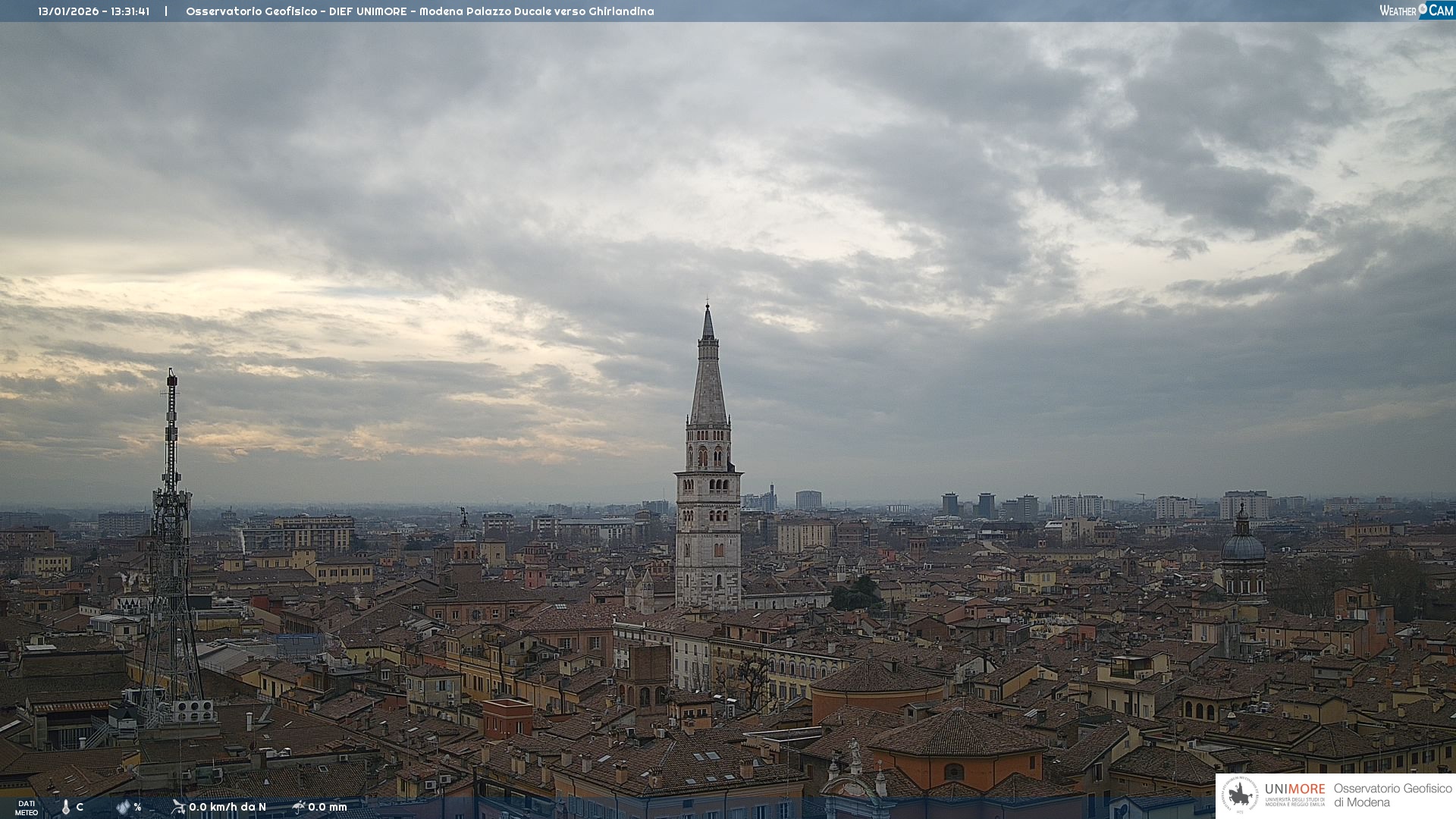
Task: Click the humidity percent label
Action: point(137,807)
